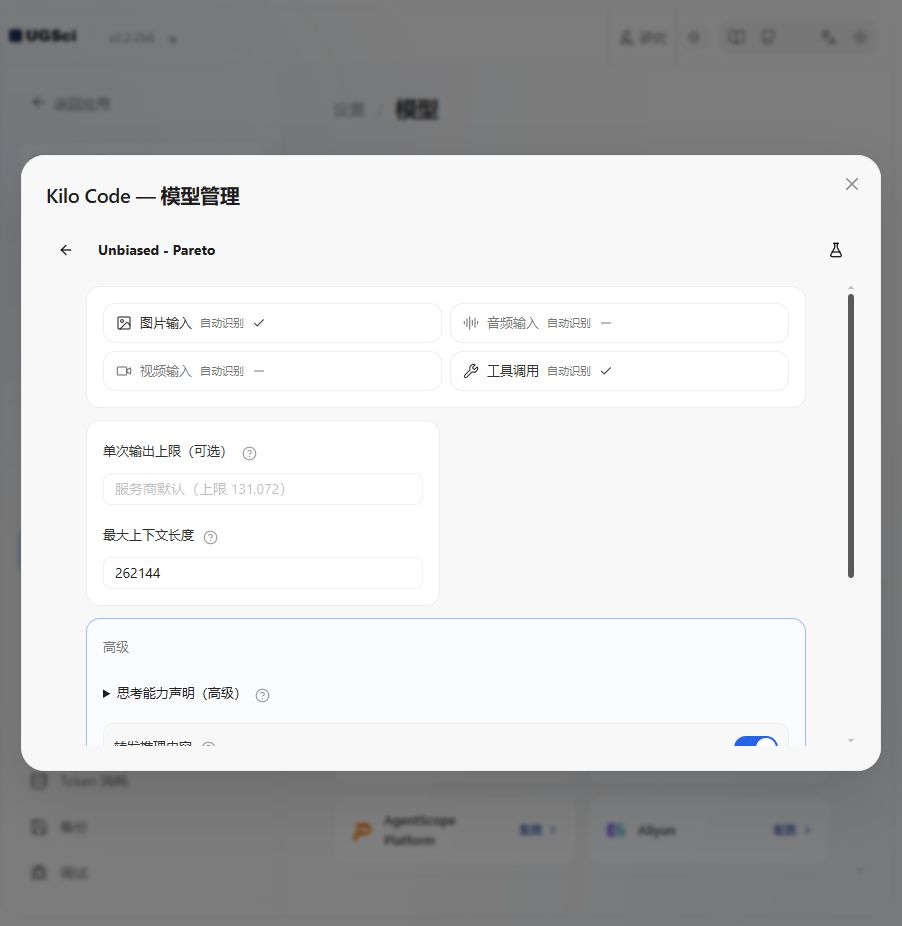This screenshot has width=902, height=926.
Task: Expand the 思考能力声明（高级） disclosure triangle
Action: click(106, 693)
